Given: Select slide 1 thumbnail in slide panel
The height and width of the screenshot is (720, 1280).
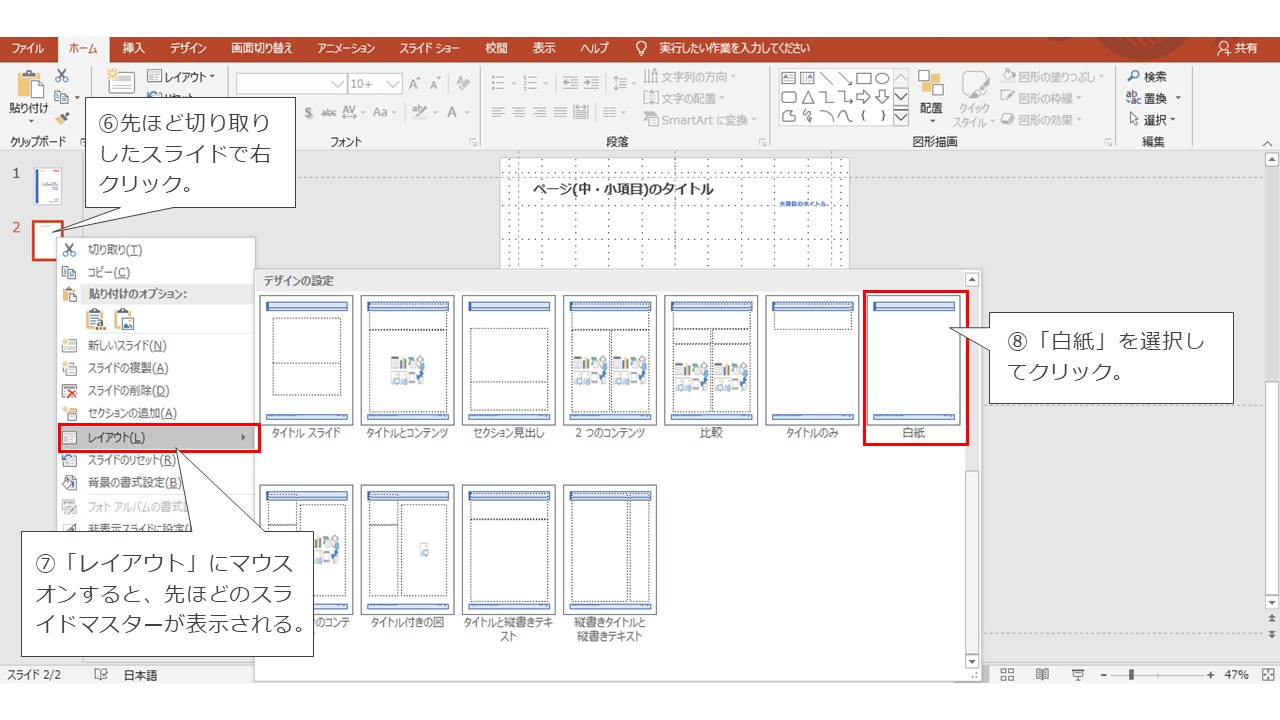Looking at the screenshot, I should click(48, 186).
